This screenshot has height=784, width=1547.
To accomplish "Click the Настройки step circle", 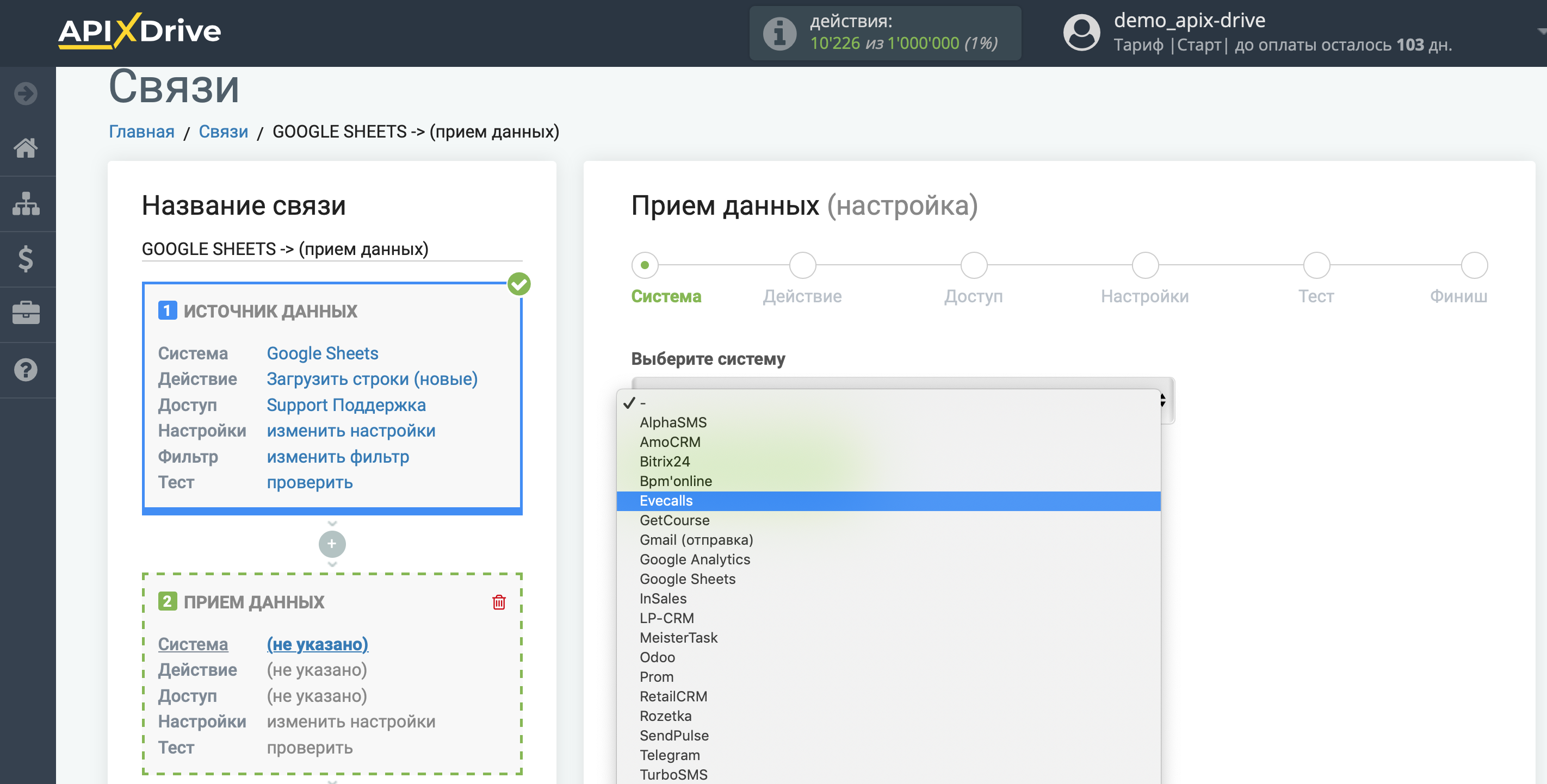I will 1145,265.
